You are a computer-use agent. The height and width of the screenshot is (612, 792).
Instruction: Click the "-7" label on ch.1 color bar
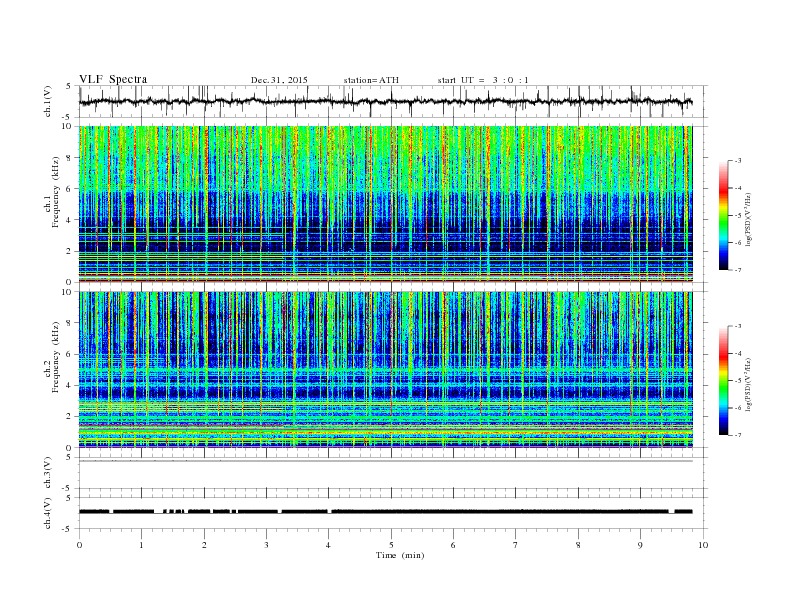click(x=737, y=270)
